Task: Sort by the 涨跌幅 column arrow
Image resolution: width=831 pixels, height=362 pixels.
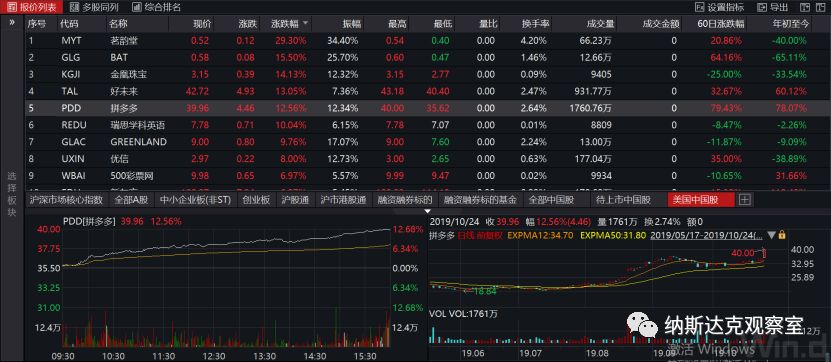Action: tap(306, 24)
